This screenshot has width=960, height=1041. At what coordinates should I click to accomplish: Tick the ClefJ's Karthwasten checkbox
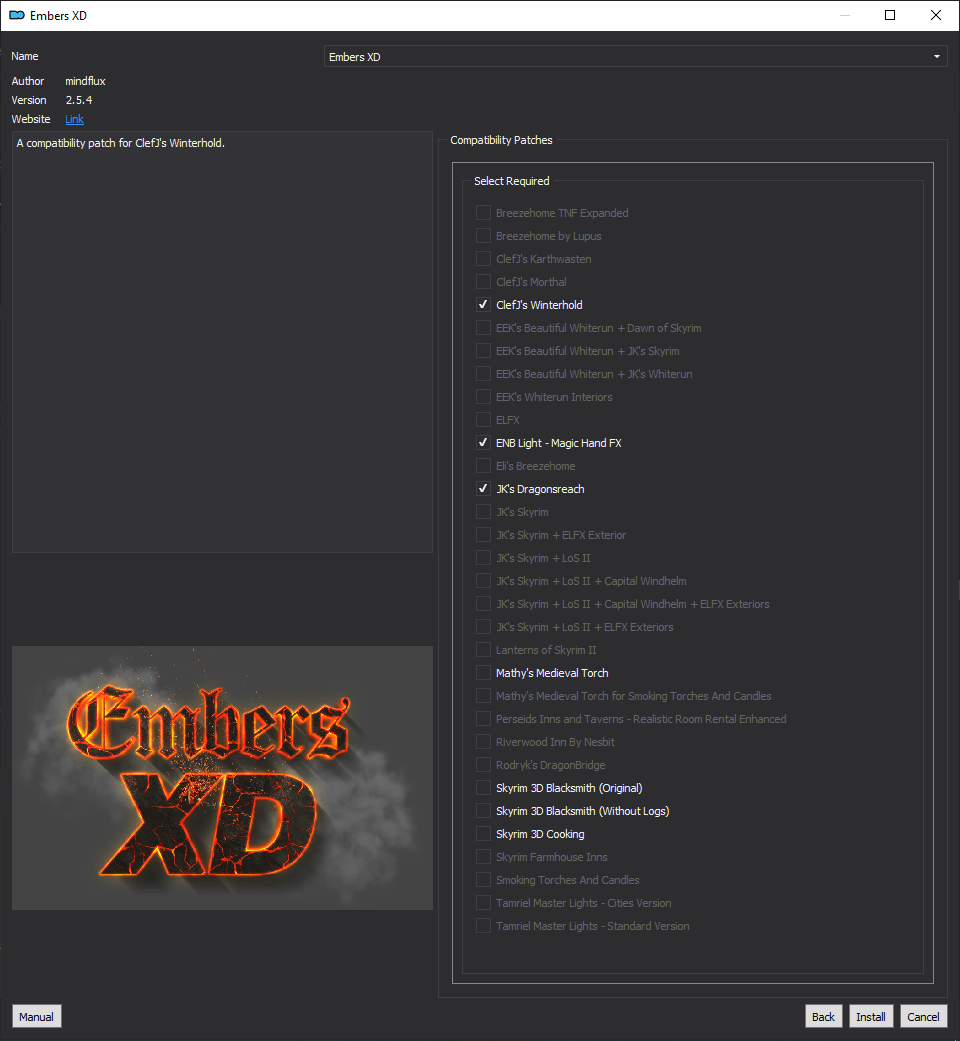(483, 259)
